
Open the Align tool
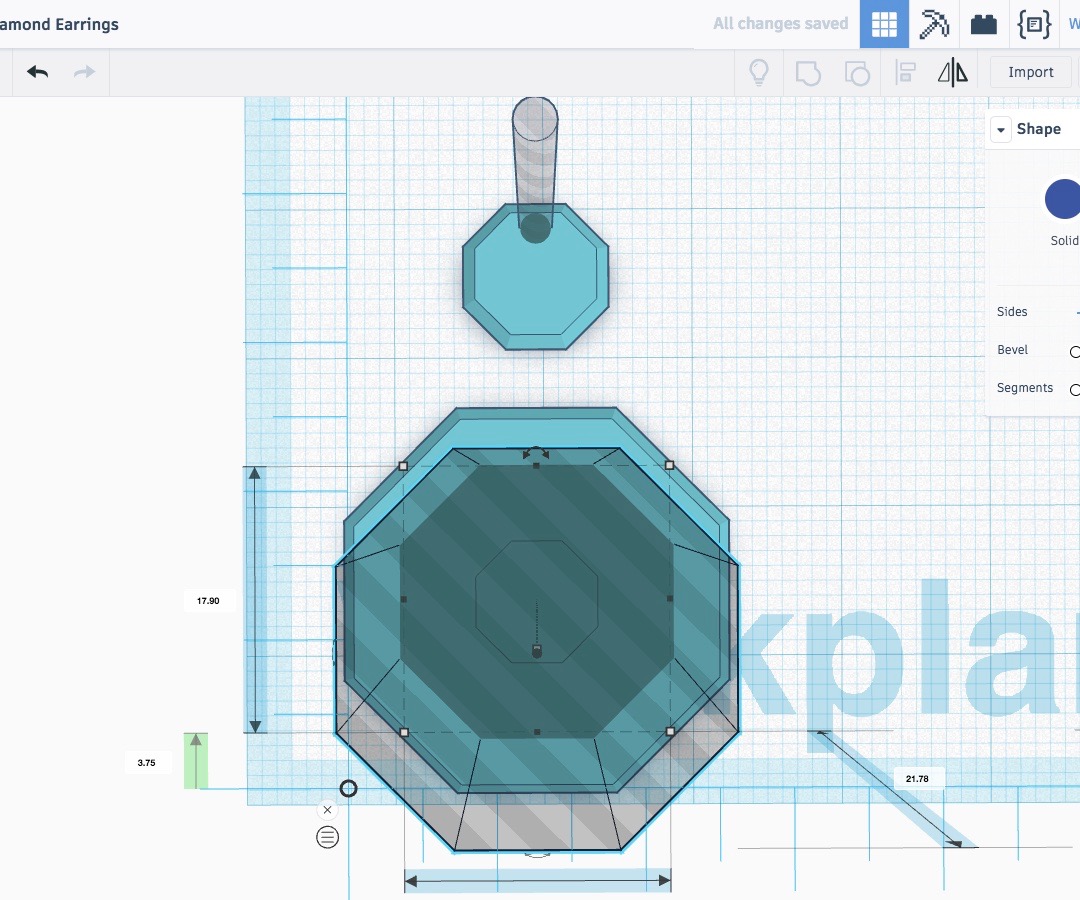tap(905, 71)
